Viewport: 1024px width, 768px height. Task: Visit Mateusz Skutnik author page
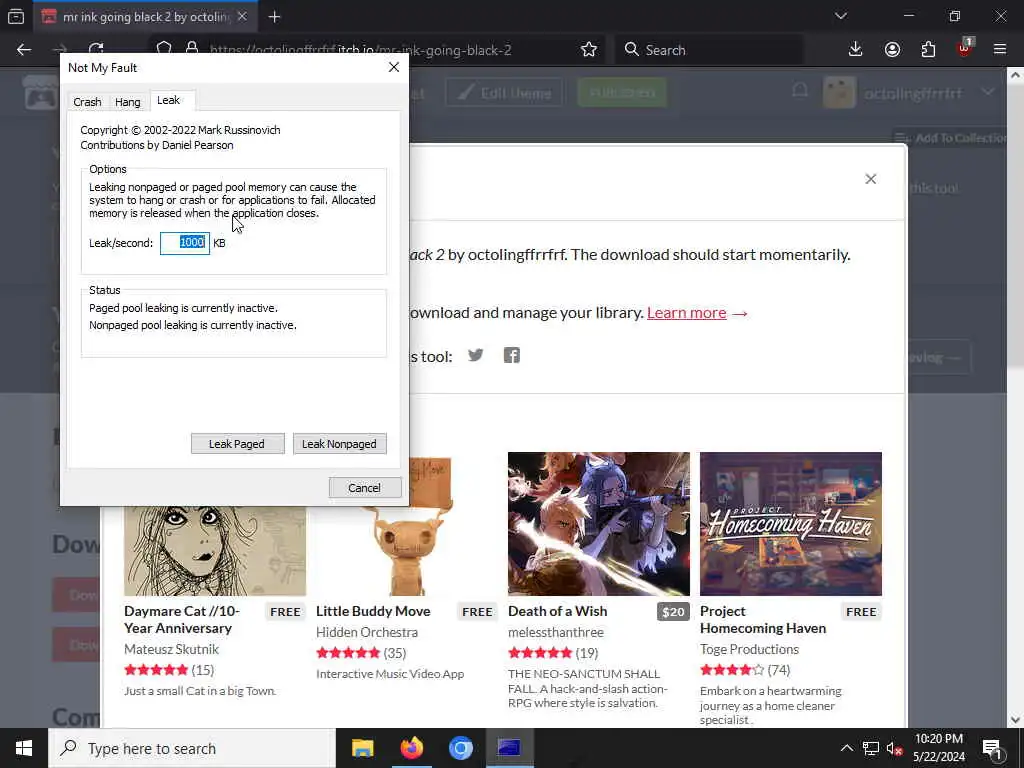171,649
